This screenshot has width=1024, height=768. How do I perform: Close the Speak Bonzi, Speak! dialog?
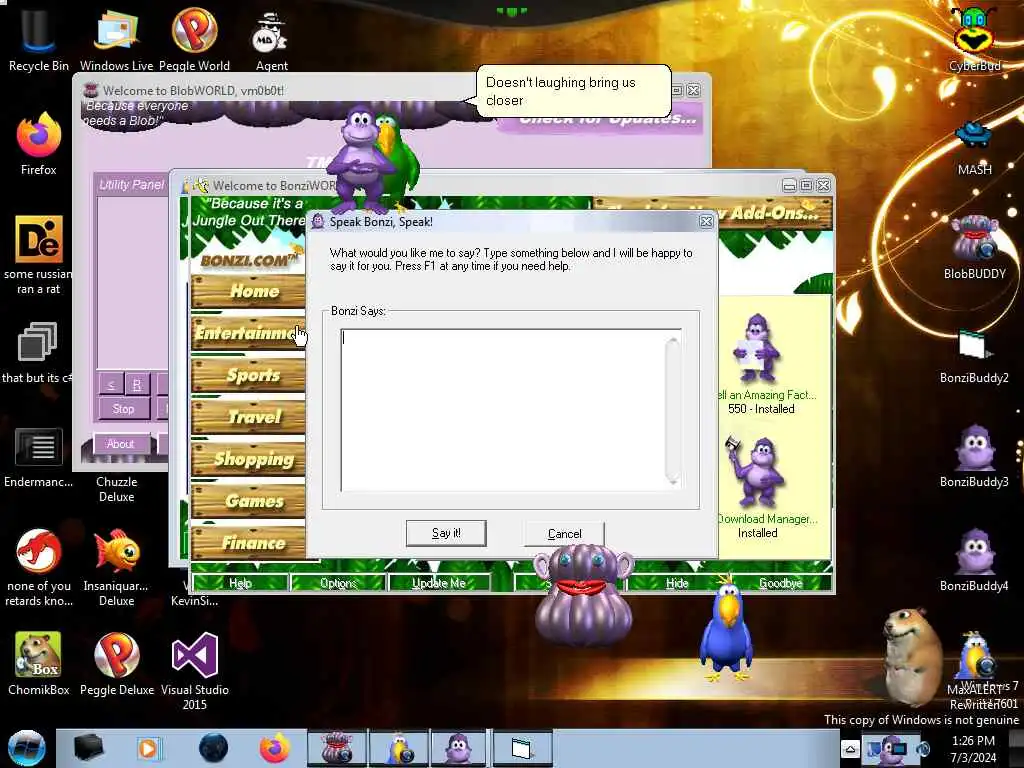click(x=706, y=221)
